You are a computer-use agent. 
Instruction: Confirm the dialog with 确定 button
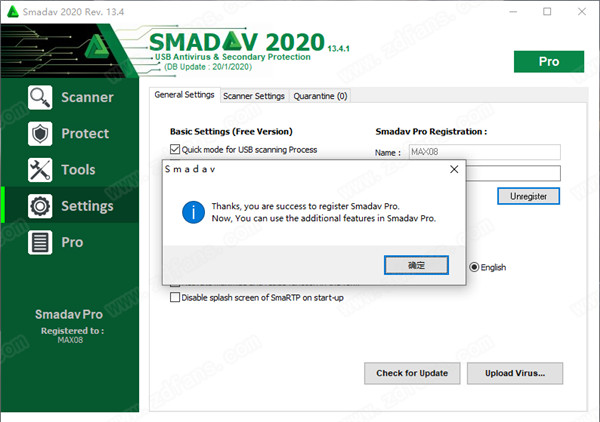click(416, 265)
